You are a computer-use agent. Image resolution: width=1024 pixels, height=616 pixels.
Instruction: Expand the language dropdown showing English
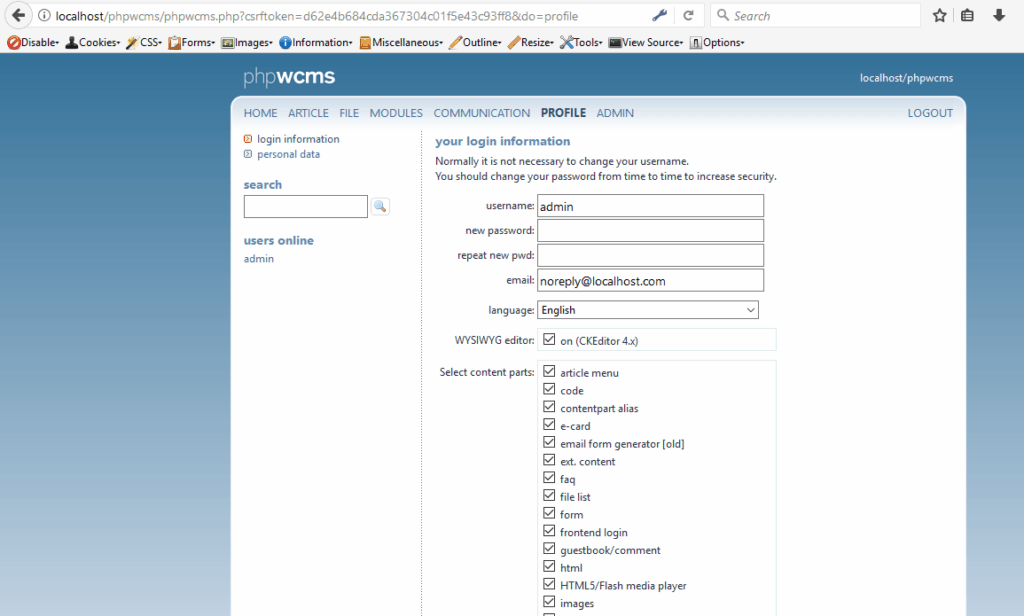point(648,310)
